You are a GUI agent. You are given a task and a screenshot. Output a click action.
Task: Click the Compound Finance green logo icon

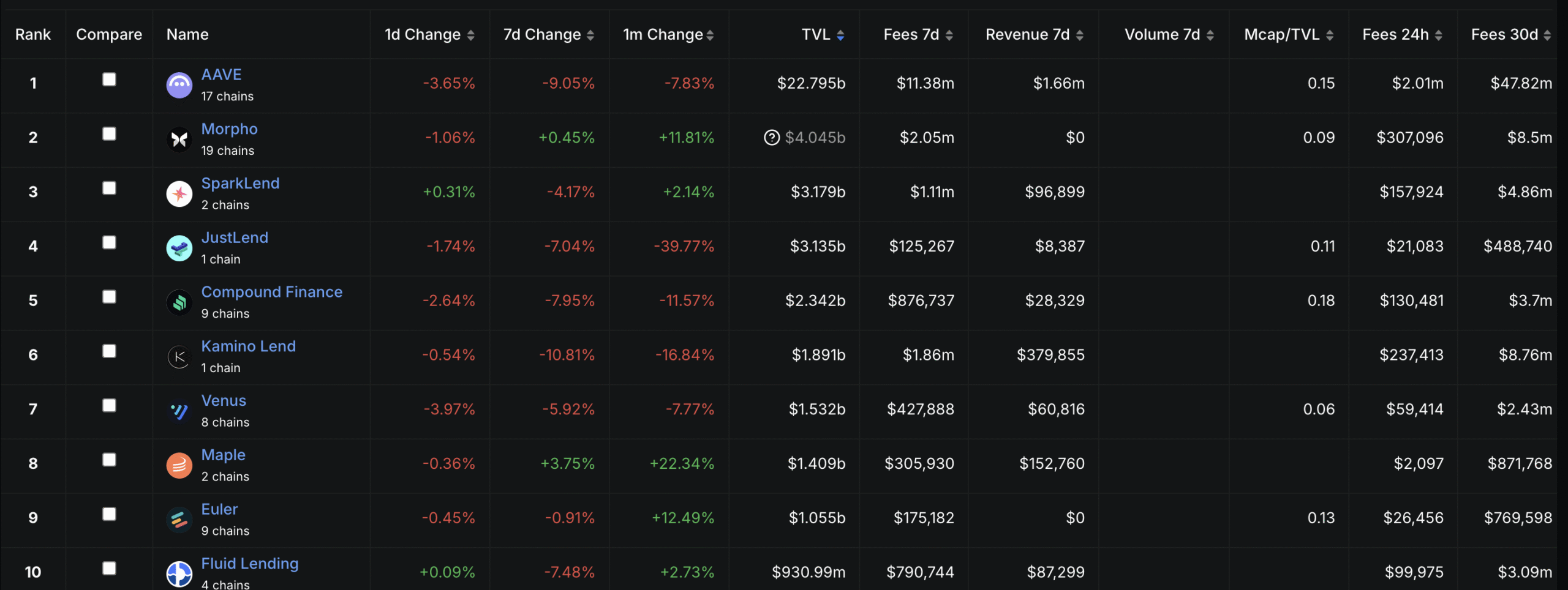tap(179, 302)
